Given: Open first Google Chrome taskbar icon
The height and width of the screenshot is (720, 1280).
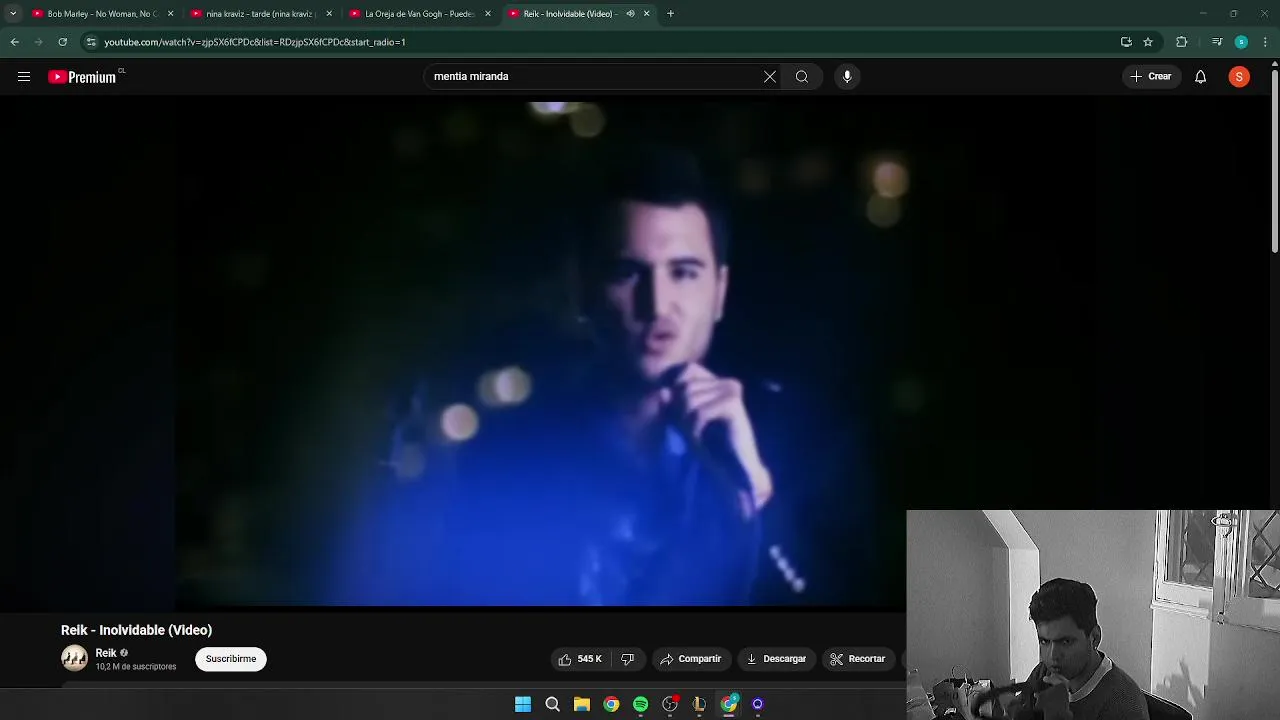Looking at the screenshot, I should (x=611, y=704).
